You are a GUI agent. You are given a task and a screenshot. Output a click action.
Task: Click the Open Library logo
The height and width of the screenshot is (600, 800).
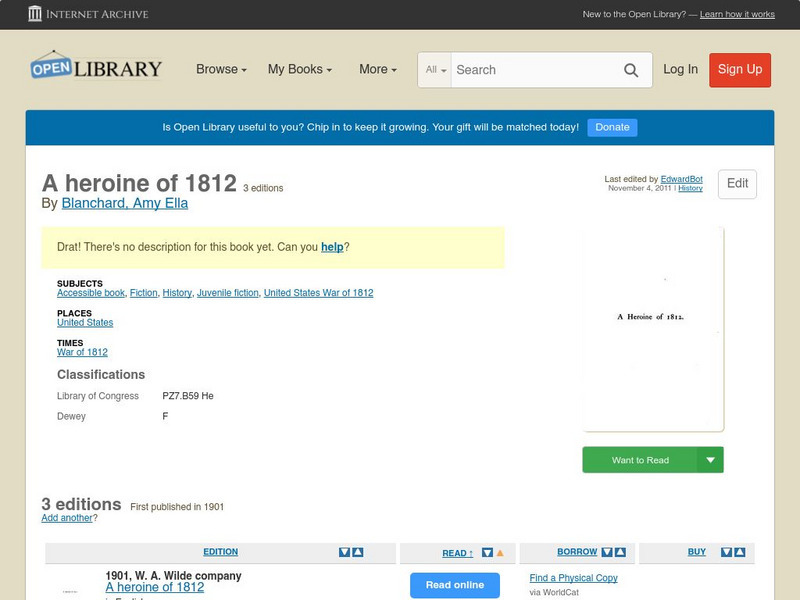click(x=95, y=66)
